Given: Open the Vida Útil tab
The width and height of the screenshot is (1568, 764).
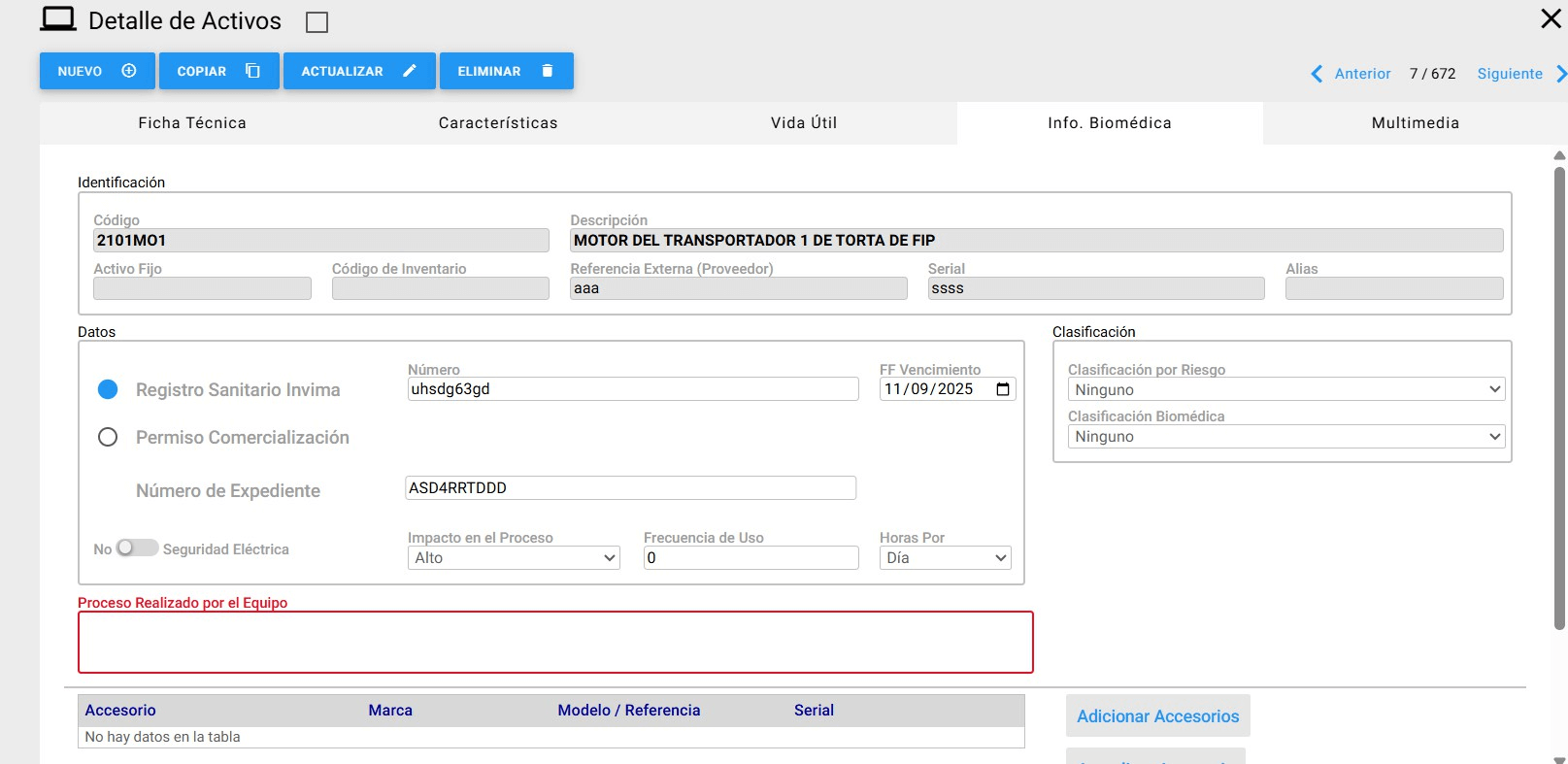Looking at the screenshot, I should point(803,123).
